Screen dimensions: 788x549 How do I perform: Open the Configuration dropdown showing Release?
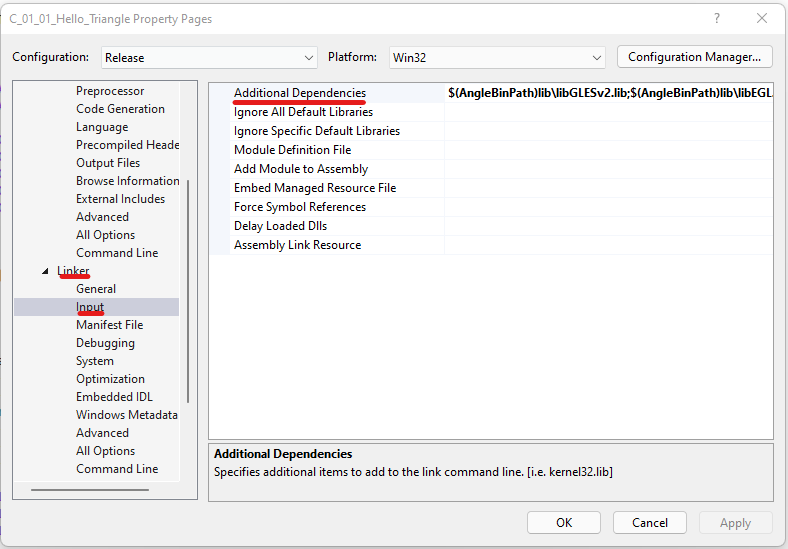pos(209,57)
